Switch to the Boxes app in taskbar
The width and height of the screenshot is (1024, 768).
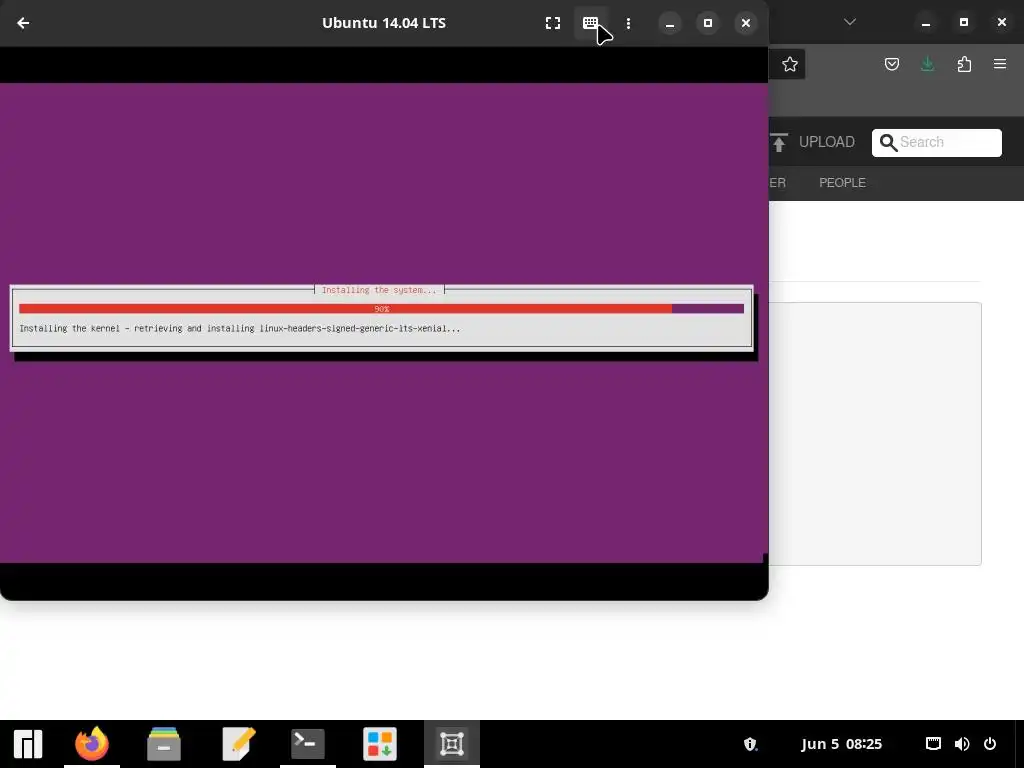pos(452,744)
